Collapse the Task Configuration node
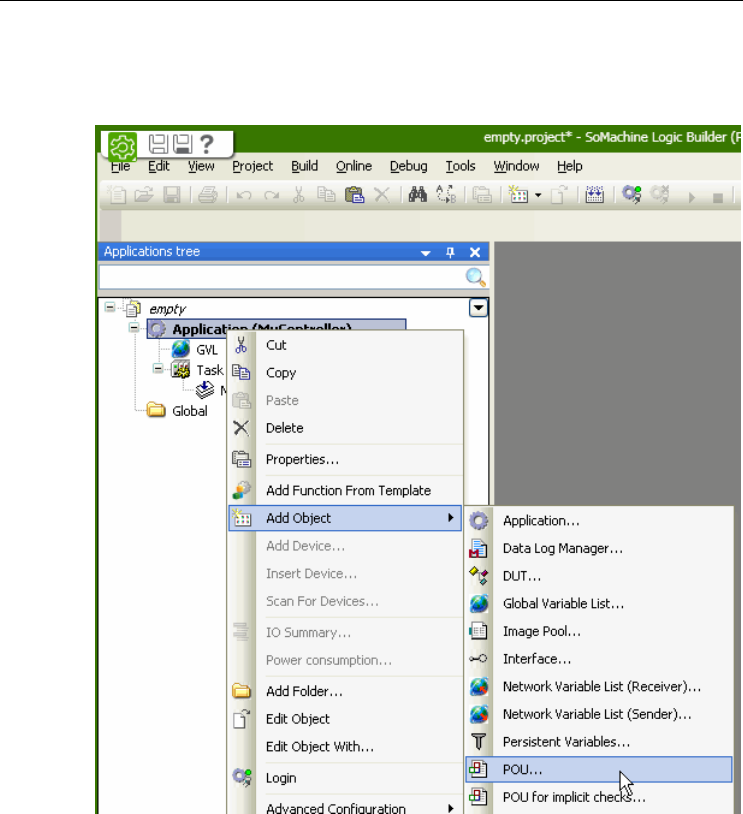 pyautogui.click(x=158, y=369)
